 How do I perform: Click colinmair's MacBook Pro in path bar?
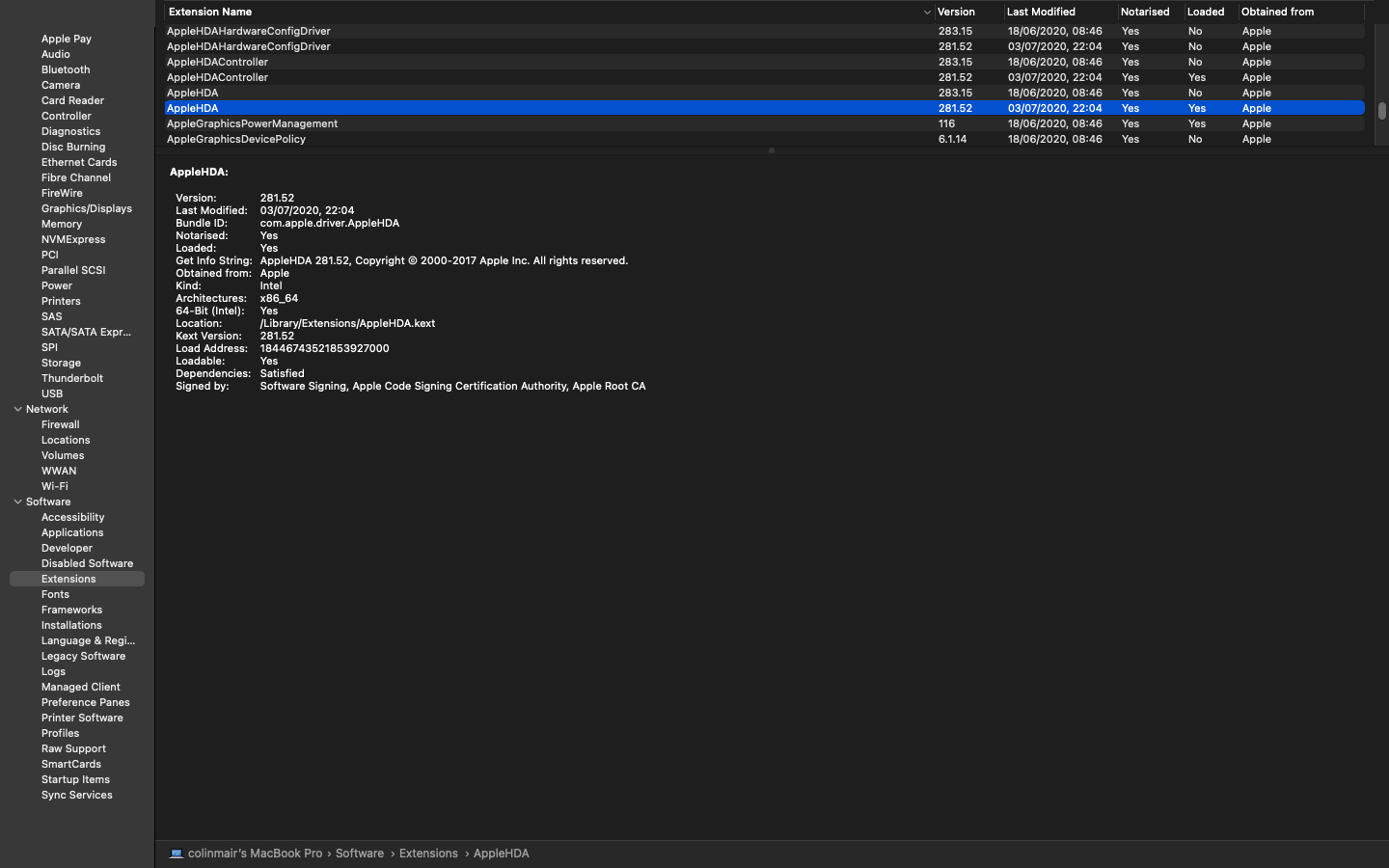255,854
